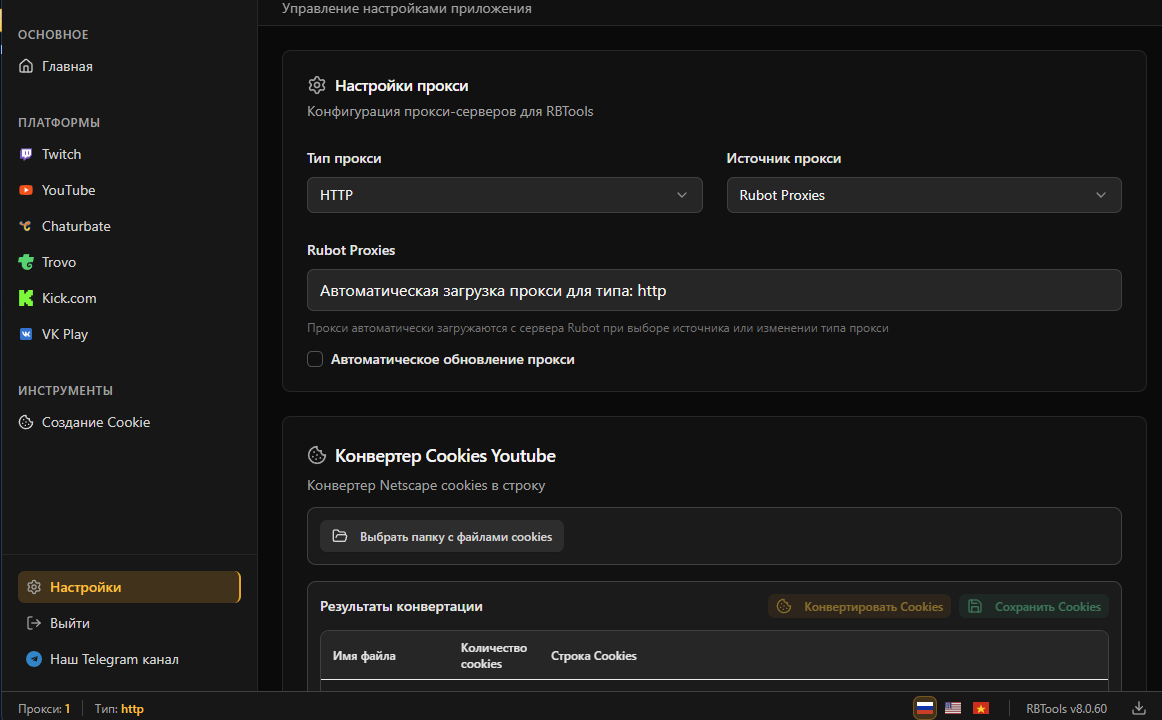
Task: Click Выбрать папку с файлами cookies button
Action: (442, 536)
